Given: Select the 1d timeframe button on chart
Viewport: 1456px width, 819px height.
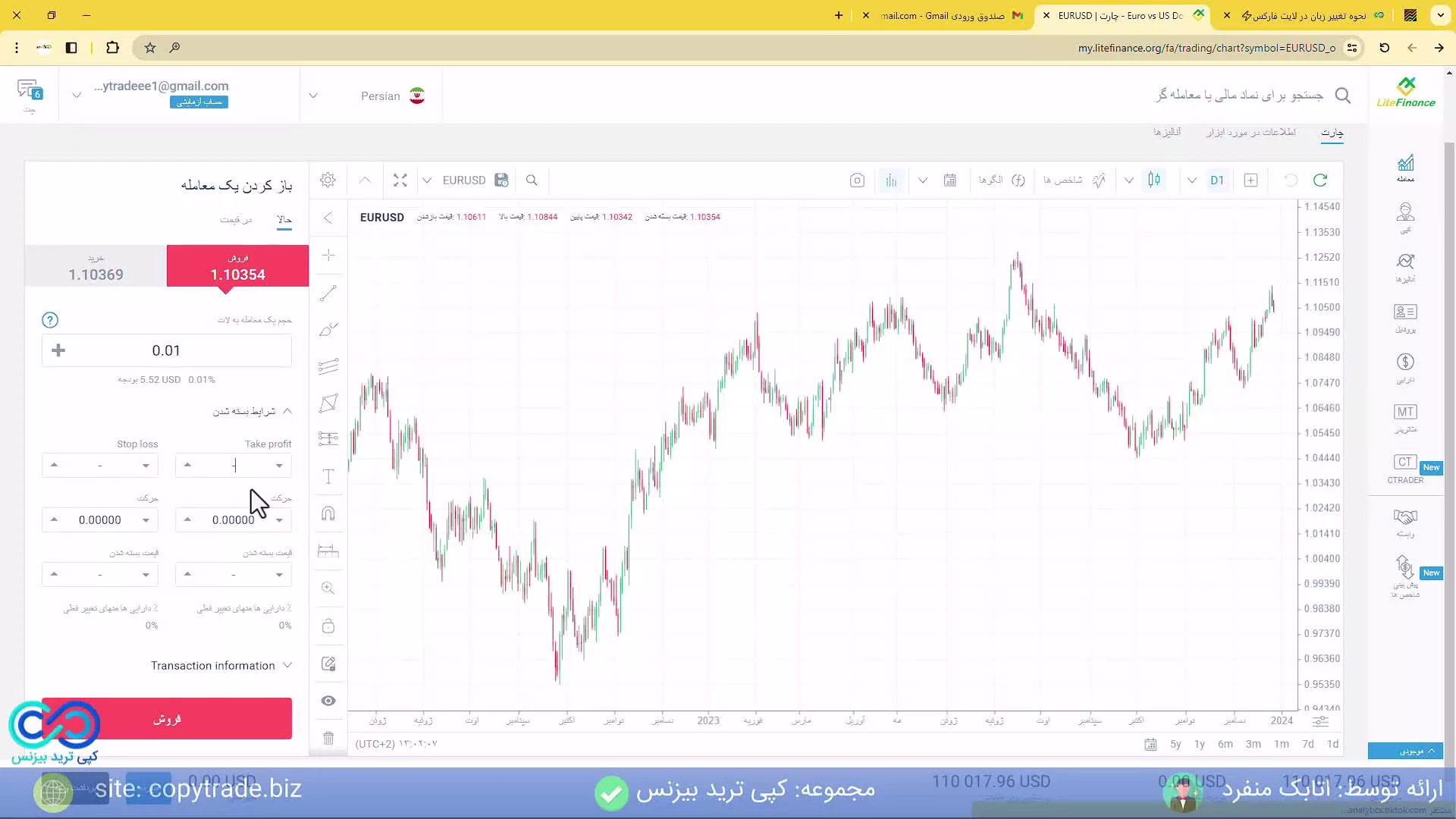Looking at the screenshot, I should click(1333, 744).
